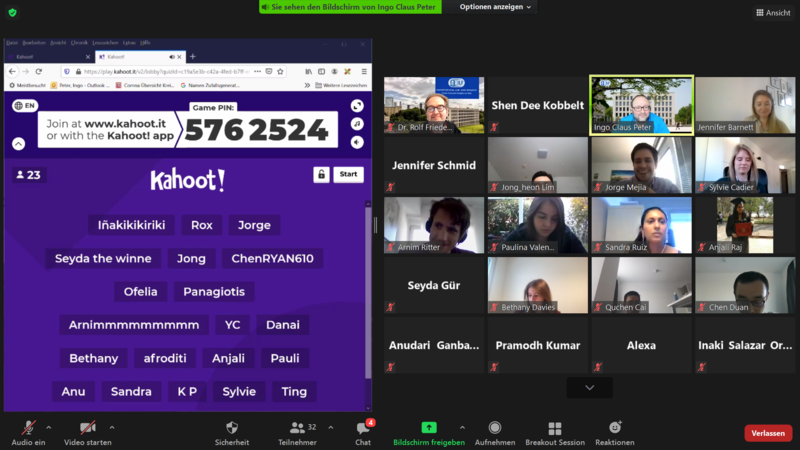This screenshot has width=800, height=450.
Task: Click the Firefox forward arrow
Action: pos(26,71)
